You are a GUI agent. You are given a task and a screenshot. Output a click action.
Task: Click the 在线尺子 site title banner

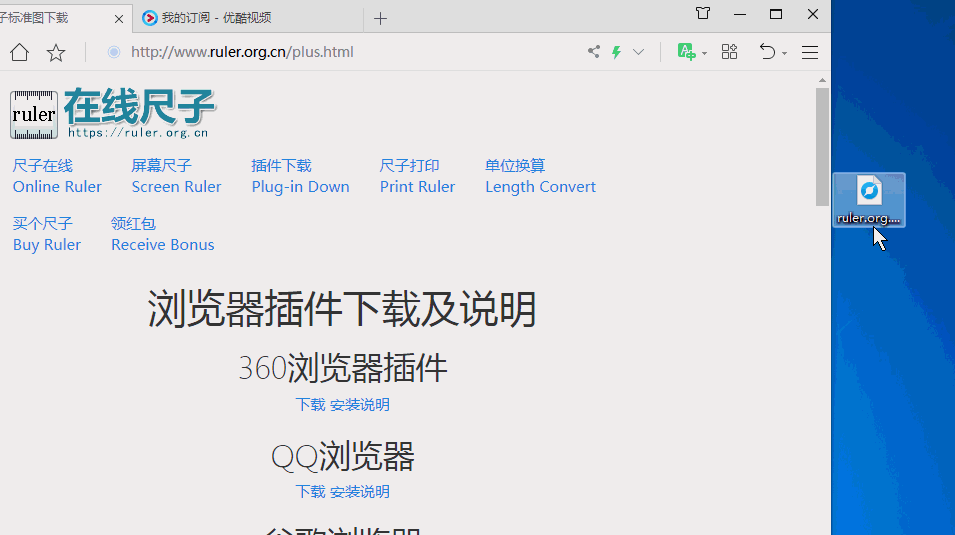(139, 113)
